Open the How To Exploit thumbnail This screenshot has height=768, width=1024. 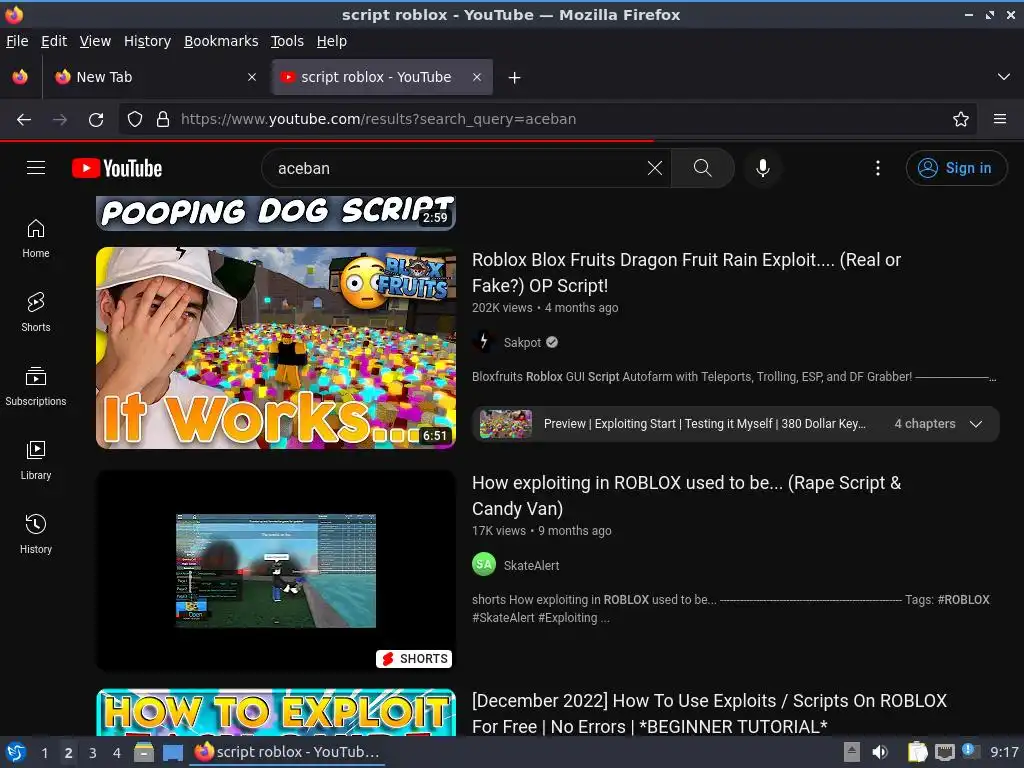[x=276, y=712]
